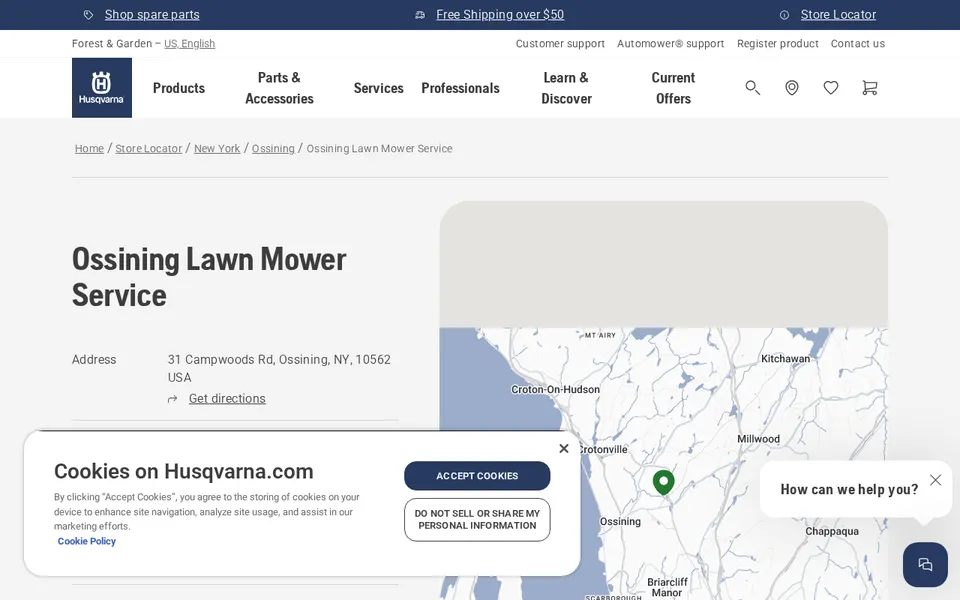Open the Learn & Discover menu
The image size is (960, 600).
(566, 88)
